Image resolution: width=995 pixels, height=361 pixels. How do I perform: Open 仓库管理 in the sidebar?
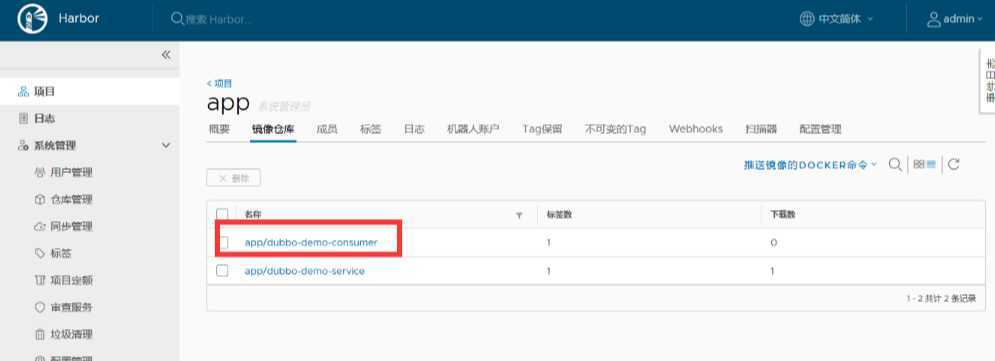[71, 199]
